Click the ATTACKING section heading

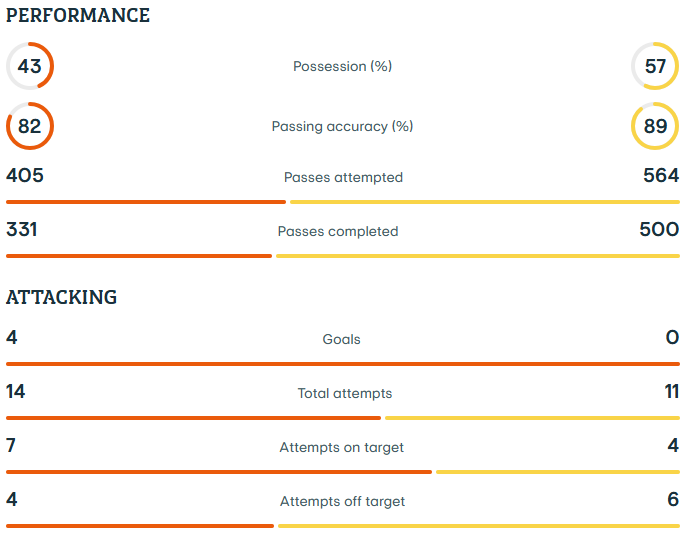click(62, 297)
